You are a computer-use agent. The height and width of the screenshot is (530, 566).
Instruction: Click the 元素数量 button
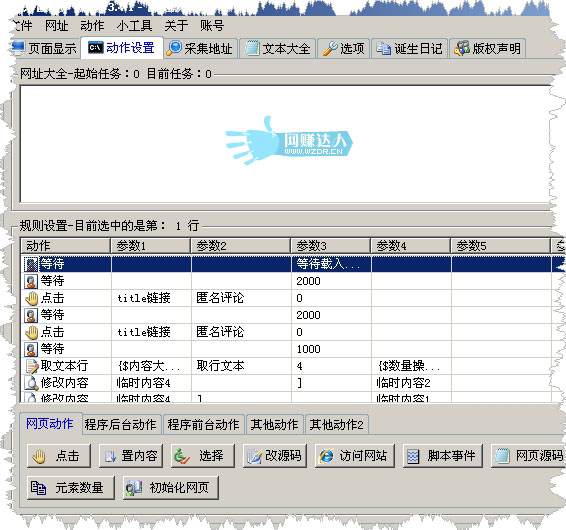tap(71, 488)
